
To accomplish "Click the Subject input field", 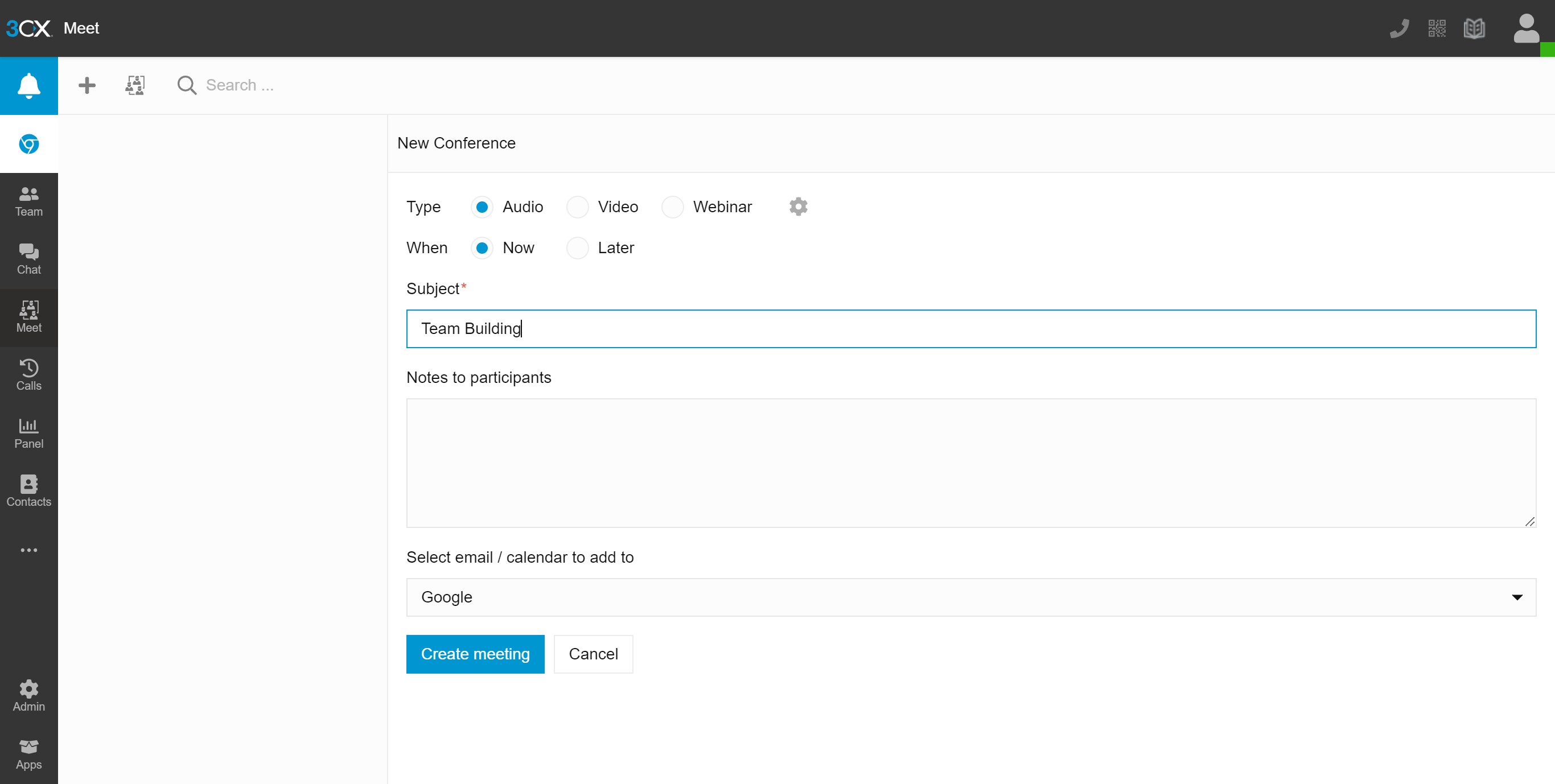I will tap(970, 329).
